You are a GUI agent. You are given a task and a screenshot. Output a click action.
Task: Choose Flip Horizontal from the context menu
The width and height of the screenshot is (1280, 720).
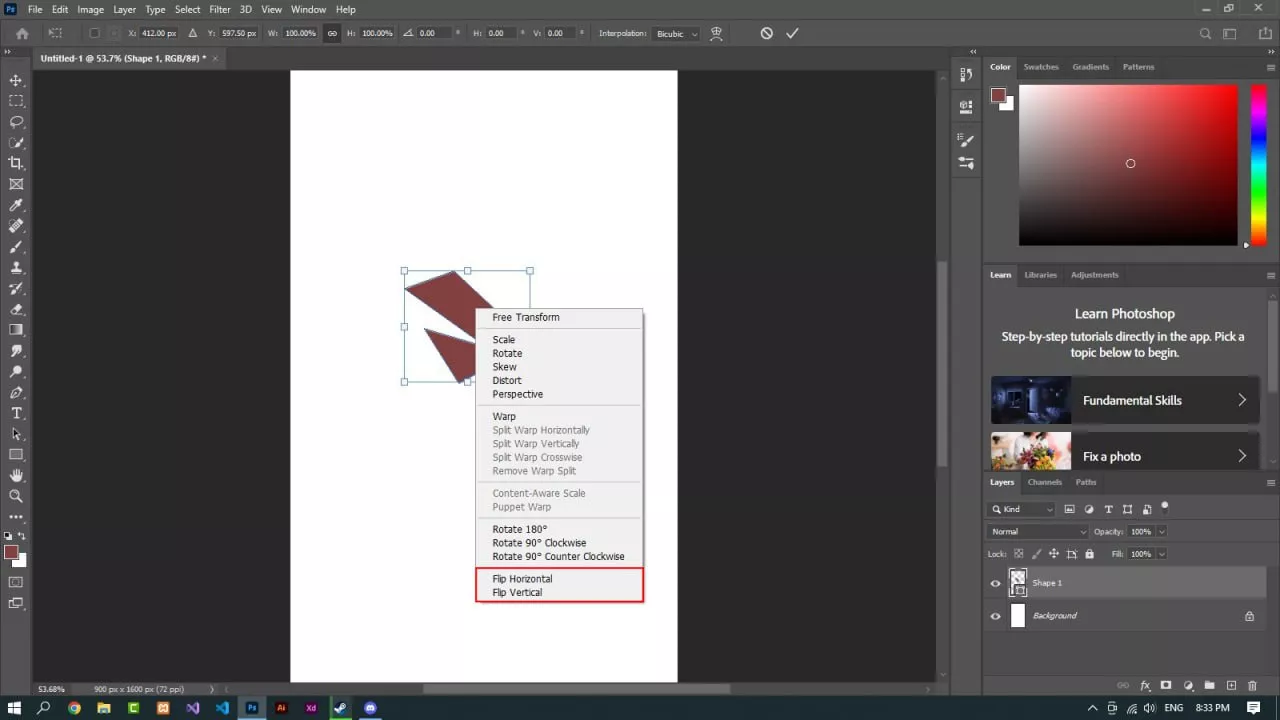pyautogui.click(x=522, y=579)
